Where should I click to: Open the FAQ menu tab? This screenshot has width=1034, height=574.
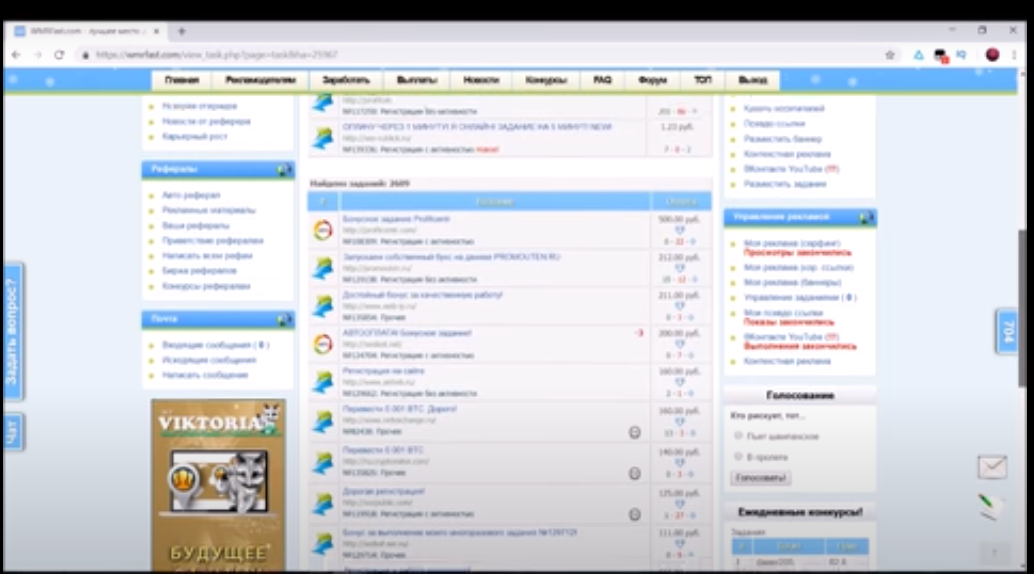[x=603, y=80]
